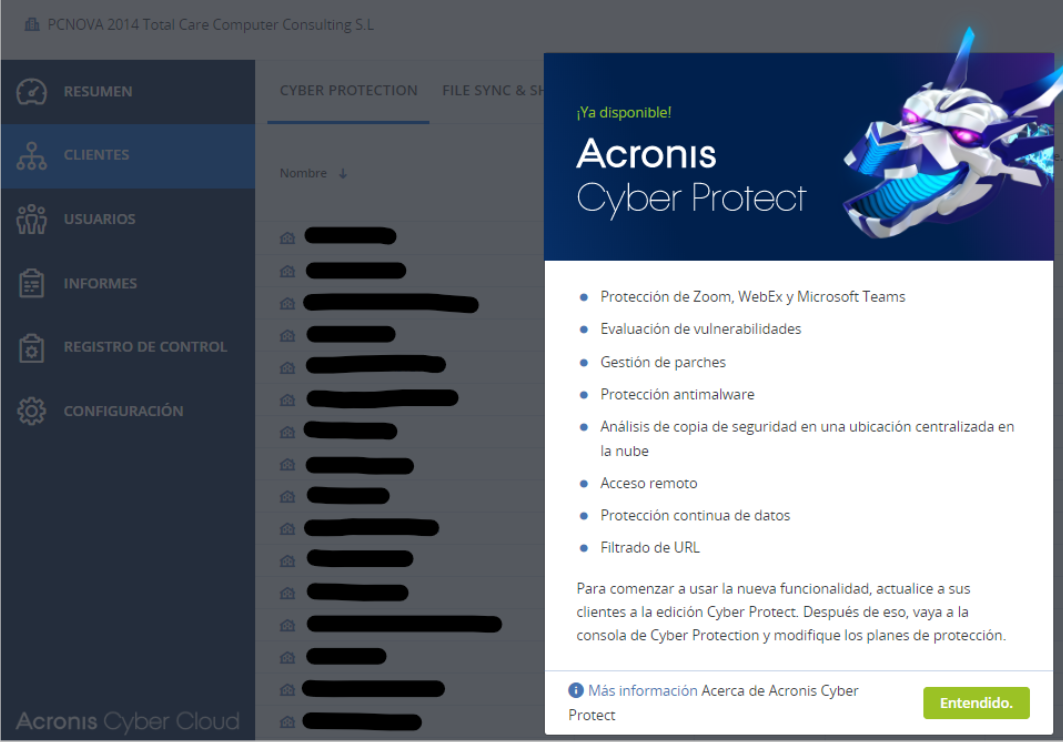Viewport: 1063px width, 742px height.
Task: Click the Nombre column header
Action: pyautogui.click(x=303, y=174)
